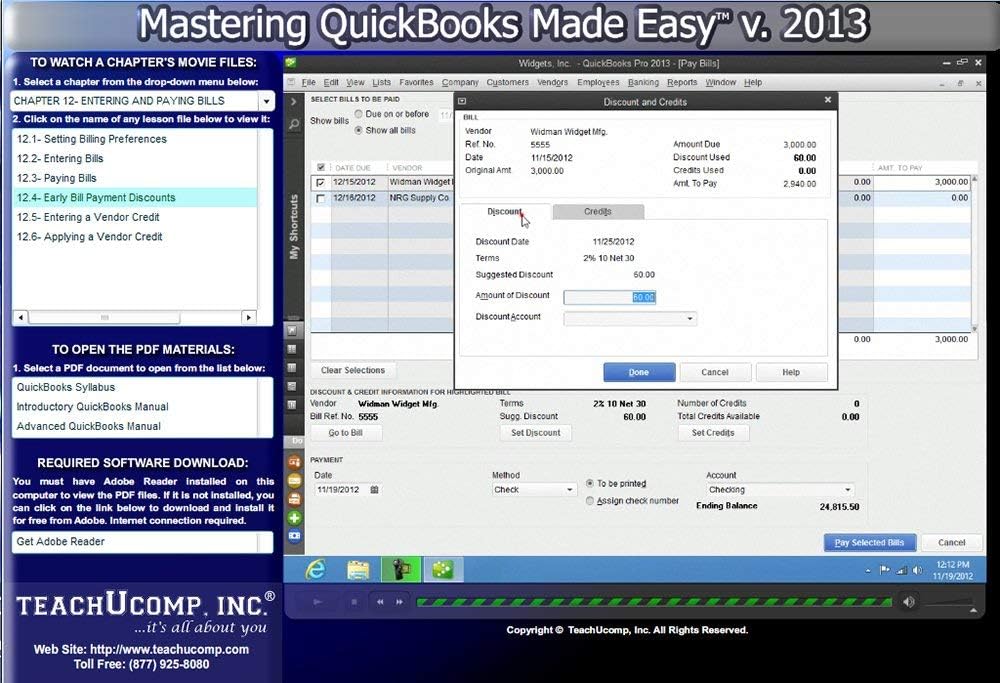Click the video player volume slider
1000x683 pixels.
click(x=950, y=604)
